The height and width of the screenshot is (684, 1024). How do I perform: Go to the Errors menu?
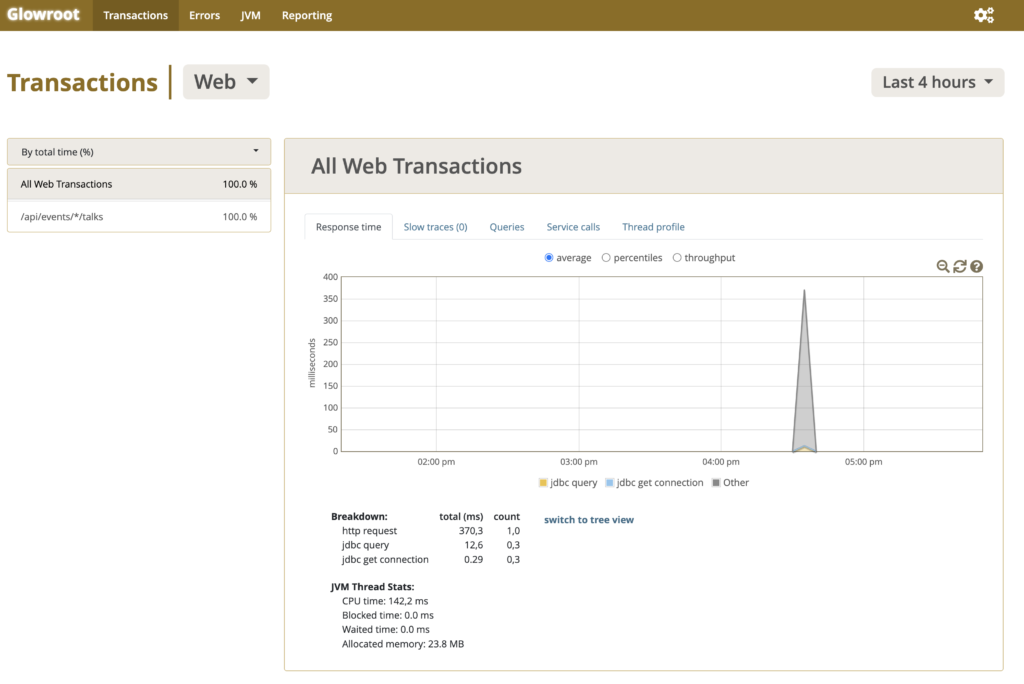204,15
